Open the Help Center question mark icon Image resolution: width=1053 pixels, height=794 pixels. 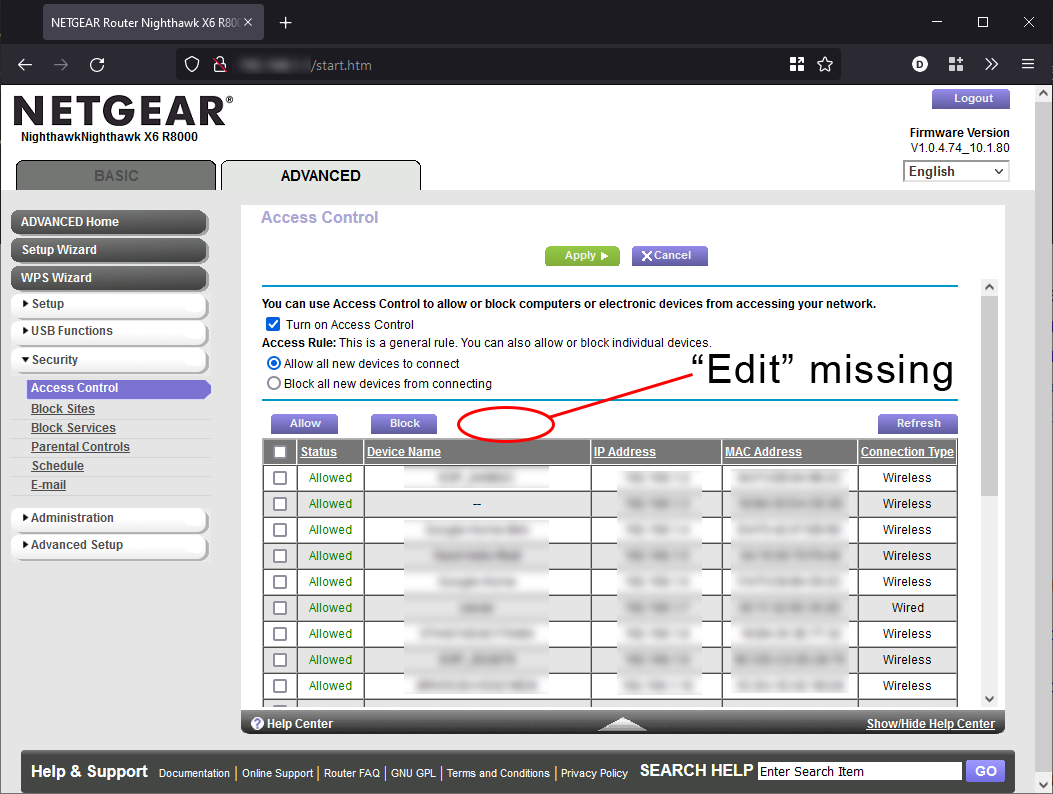(x=259, y=723)
